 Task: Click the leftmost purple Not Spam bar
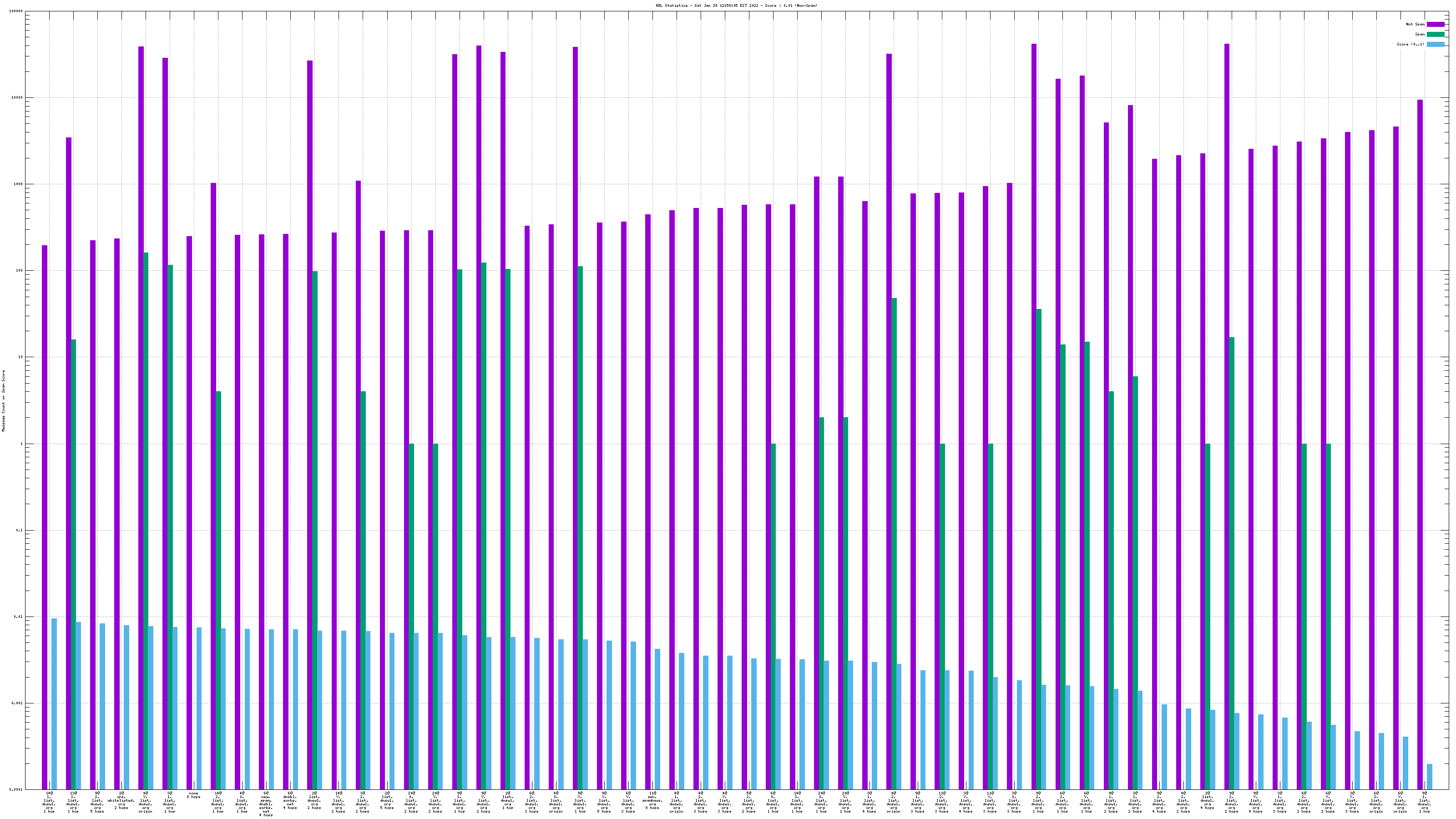45,509
